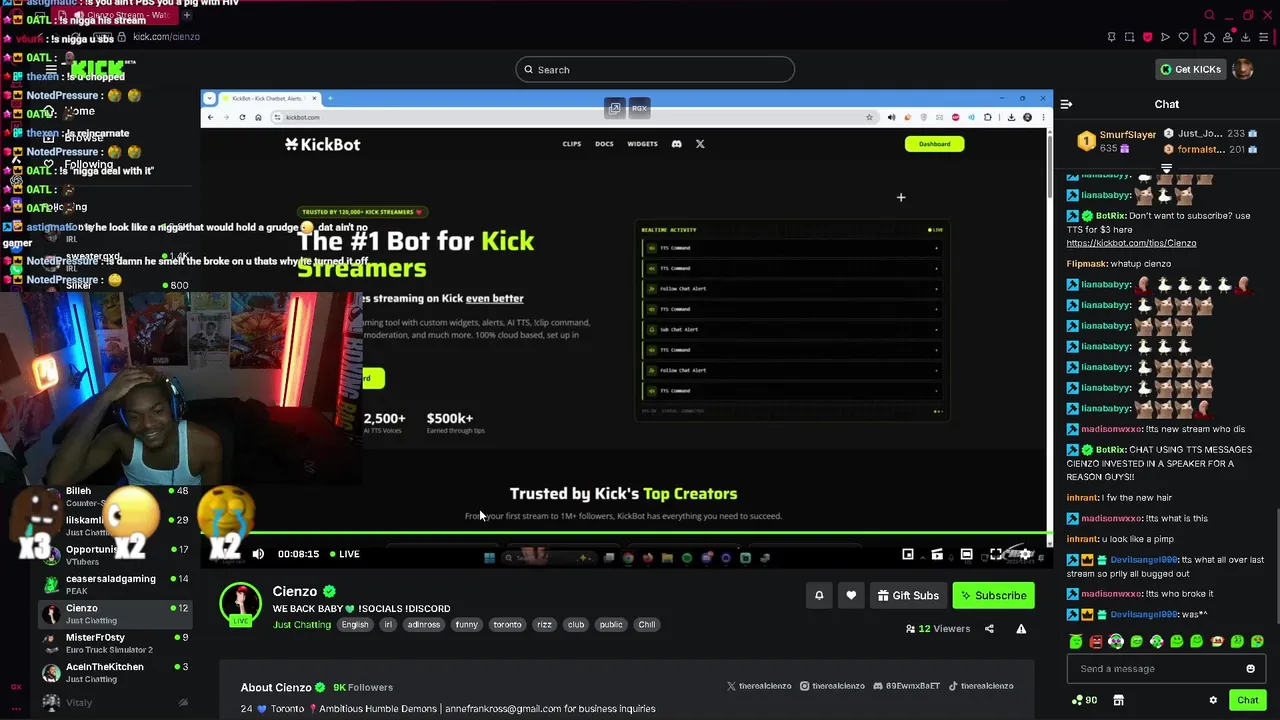
Task: Report the stream with the warning triangle icon
Action: tap(1021, 629)
